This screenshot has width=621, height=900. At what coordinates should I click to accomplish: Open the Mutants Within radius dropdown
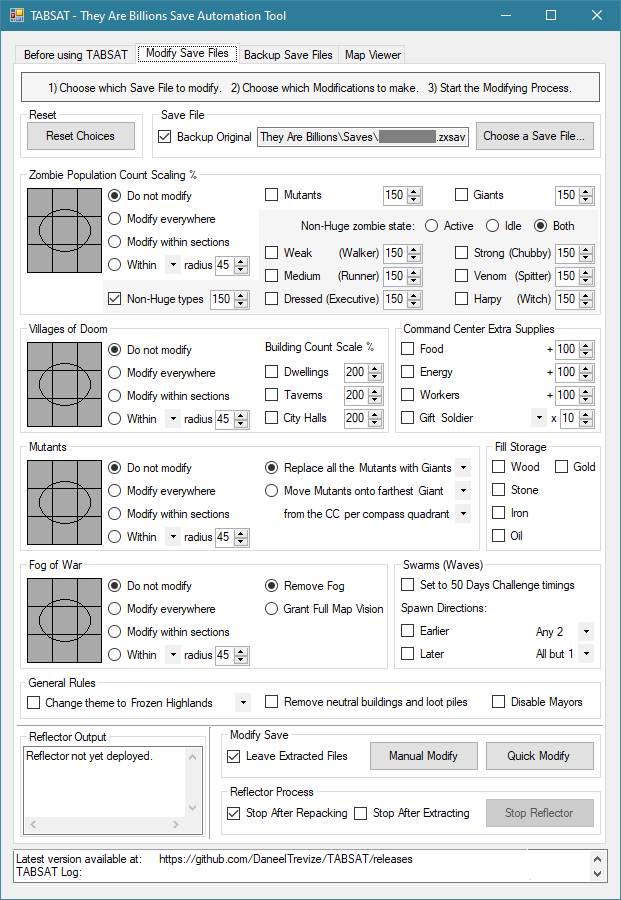click(x=173, y=537)
